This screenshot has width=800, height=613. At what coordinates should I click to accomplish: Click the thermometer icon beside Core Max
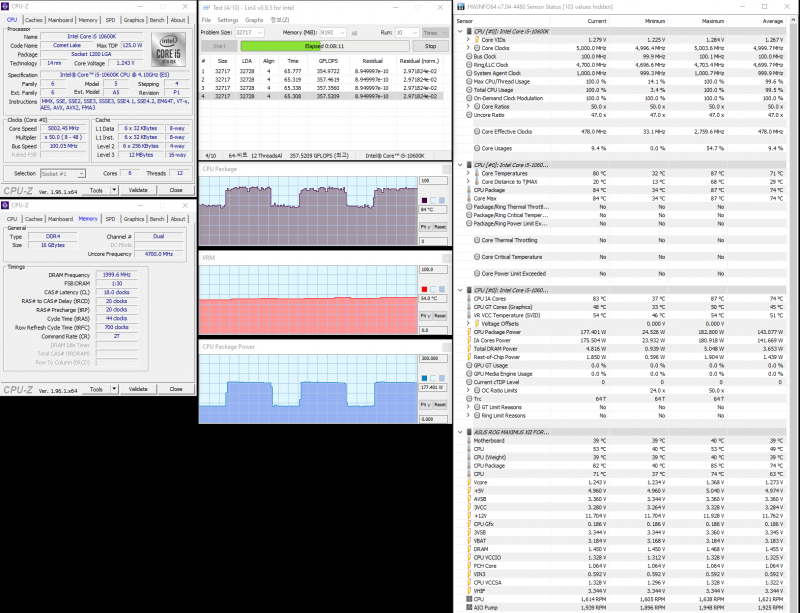[x=469, y=199]
